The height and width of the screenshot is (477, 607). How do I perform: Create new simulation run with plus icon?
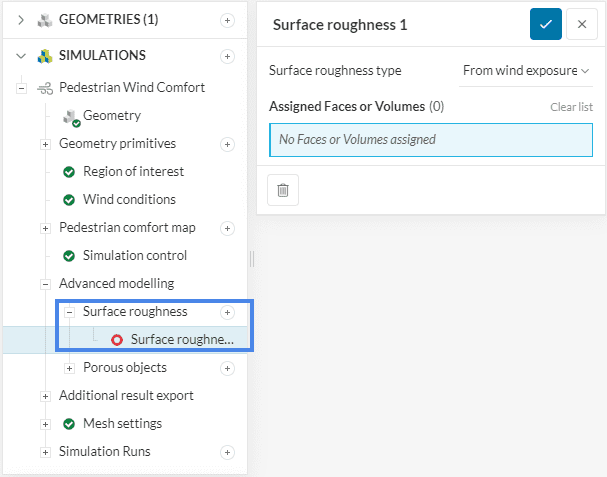[227, 452]
